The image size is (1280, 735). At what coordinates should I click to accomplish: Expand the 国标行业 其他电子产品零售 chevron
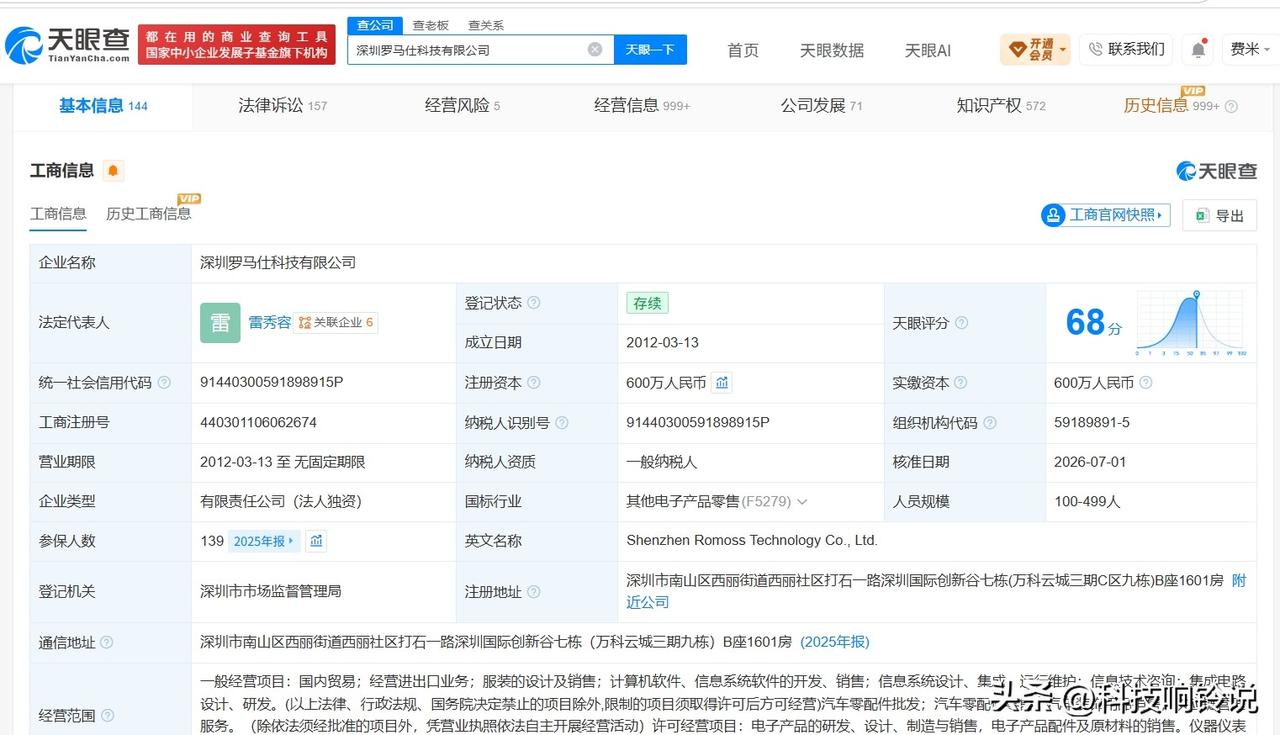click(x=802, y=502)
